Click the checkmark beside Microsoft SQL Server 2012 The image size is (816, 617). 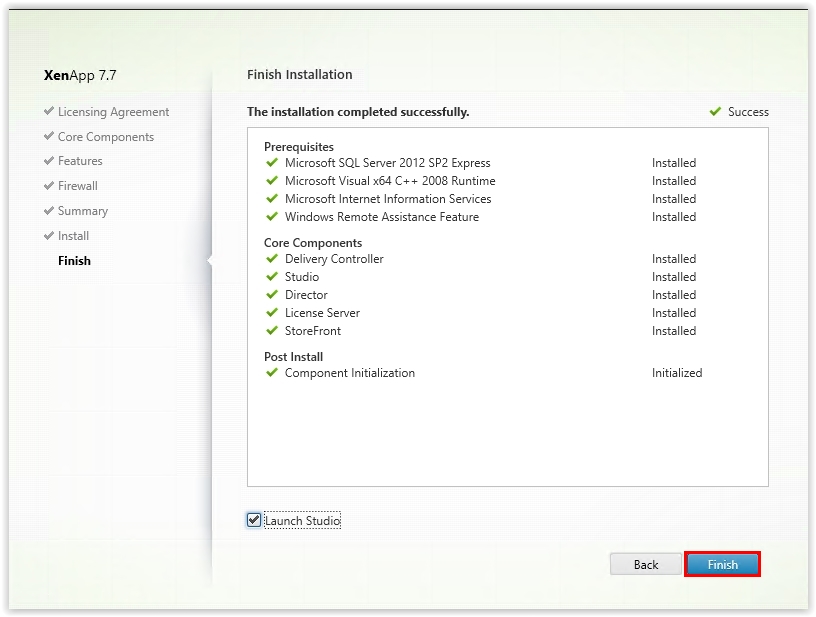pos(272,162)
